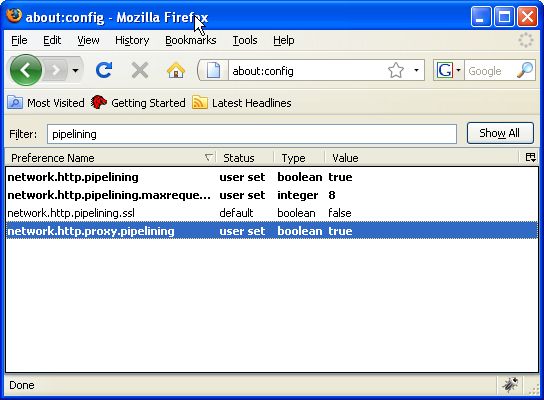
Task: Click the Done status bar text
Action: (22, 385)
